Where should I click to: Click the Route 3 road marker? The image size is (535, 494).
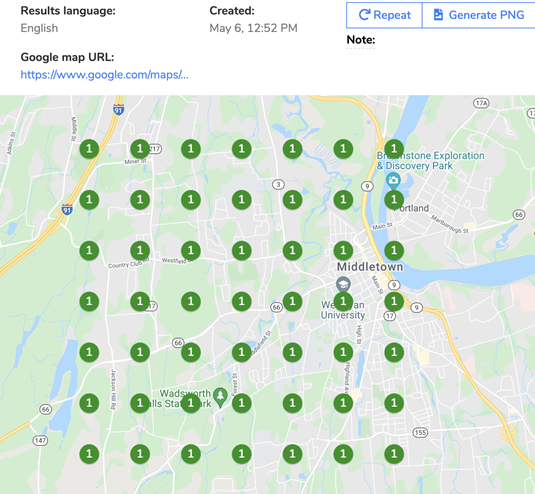(x=278, y=185)
